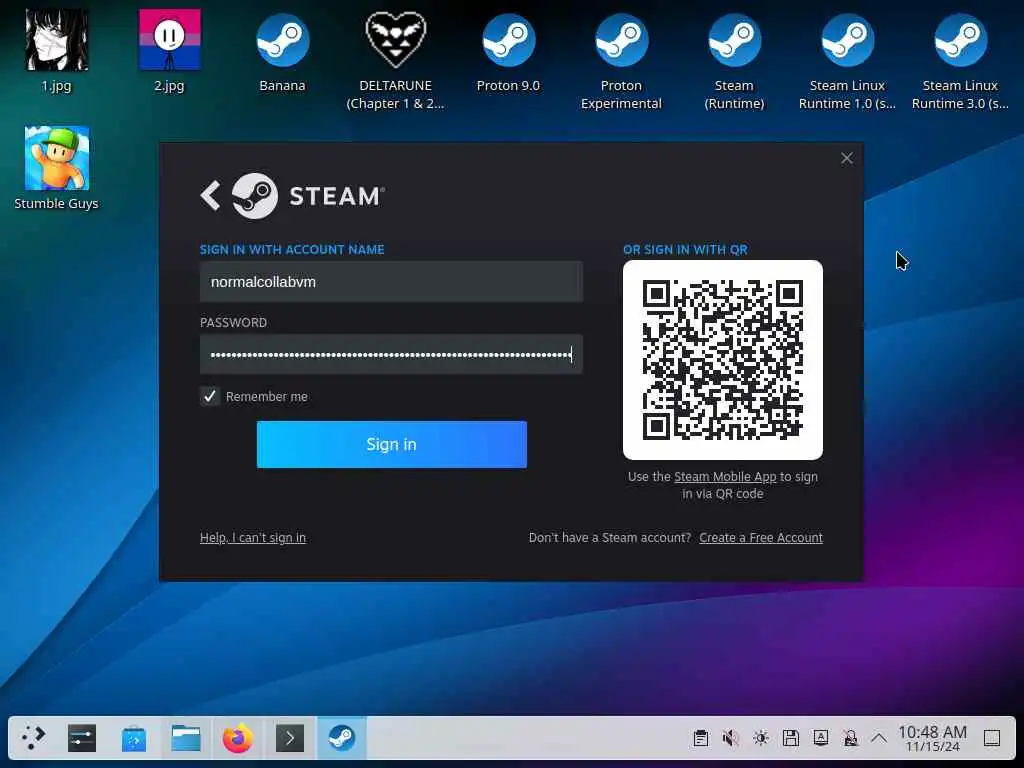Screen dimensions: 1024x768
Task: Click the Don't have a Steam account? text
Action: click(609, 537)
